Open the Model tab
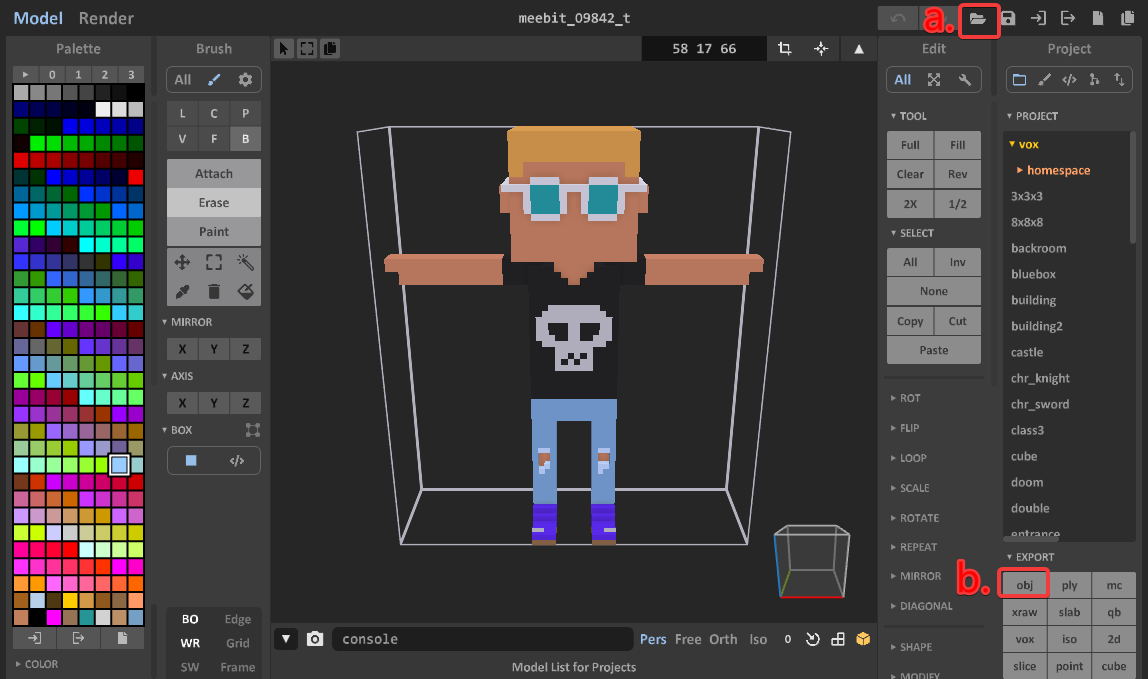Image resolution: width=1148 pixels, height=679 pixels. pos(37,18)
